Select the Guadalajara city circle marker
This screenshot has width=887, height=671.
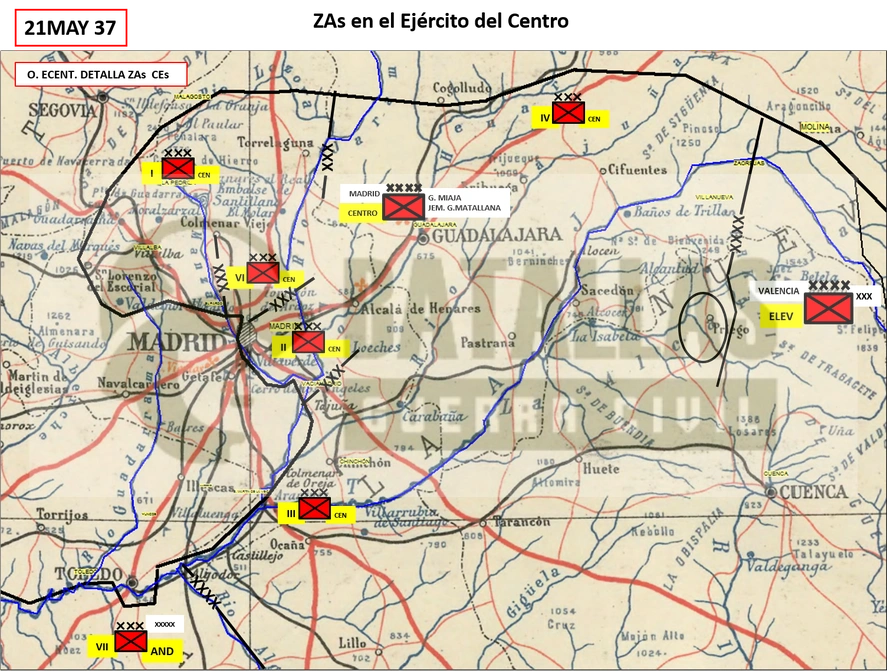(423, 239)
